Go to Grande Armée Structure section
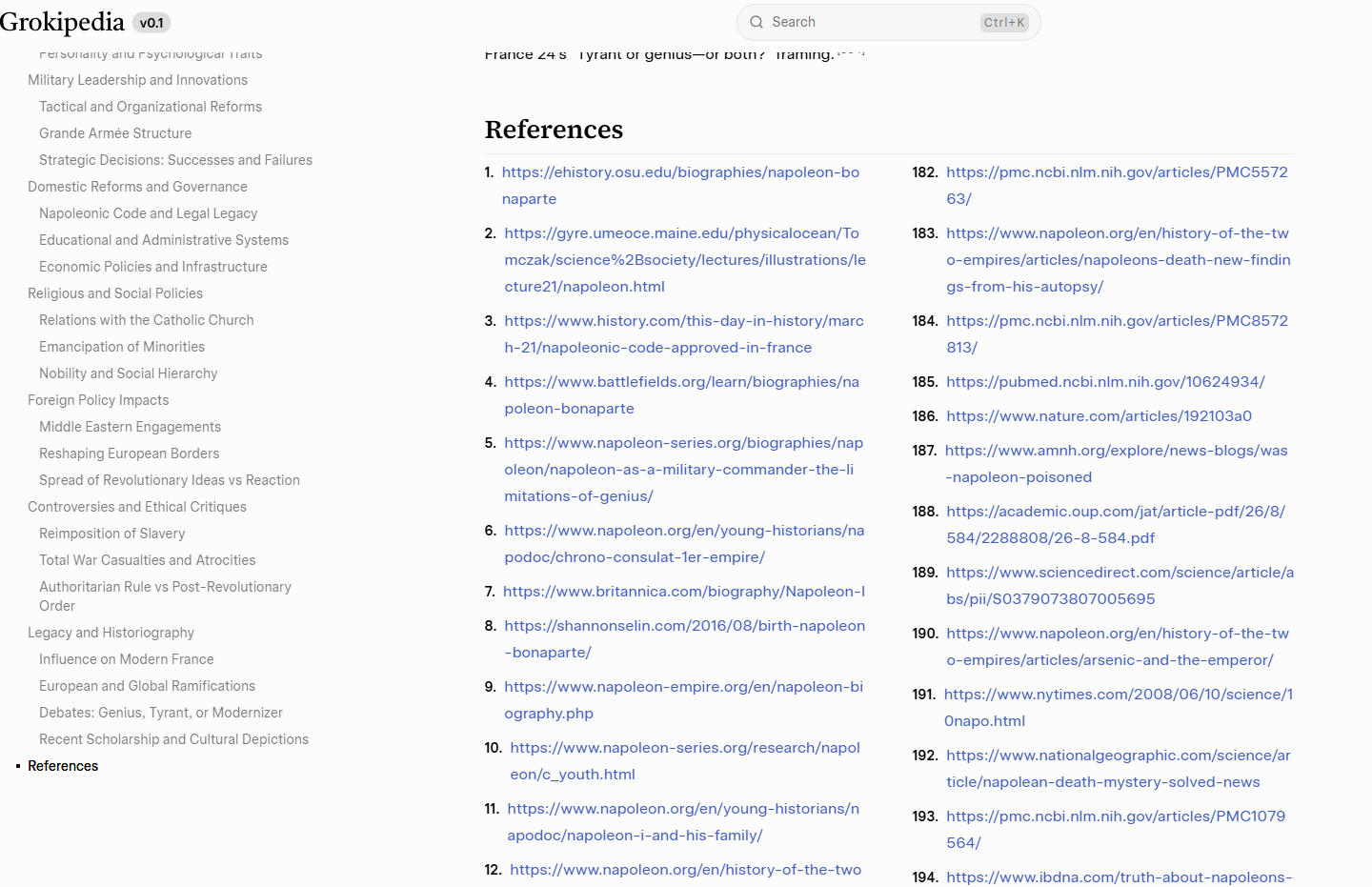Screen dimensions: 1372x887 115,133
